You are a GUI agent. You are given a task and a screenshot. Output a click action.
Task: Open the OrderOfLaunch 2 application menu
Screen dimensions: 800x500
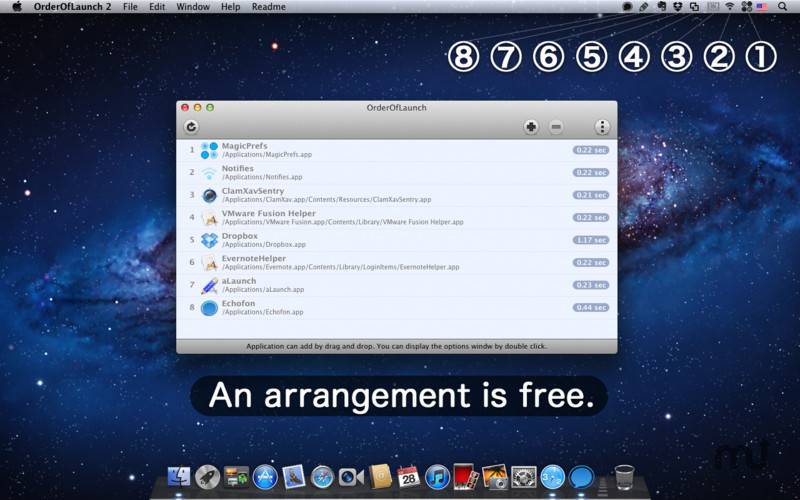pos(72,7)
